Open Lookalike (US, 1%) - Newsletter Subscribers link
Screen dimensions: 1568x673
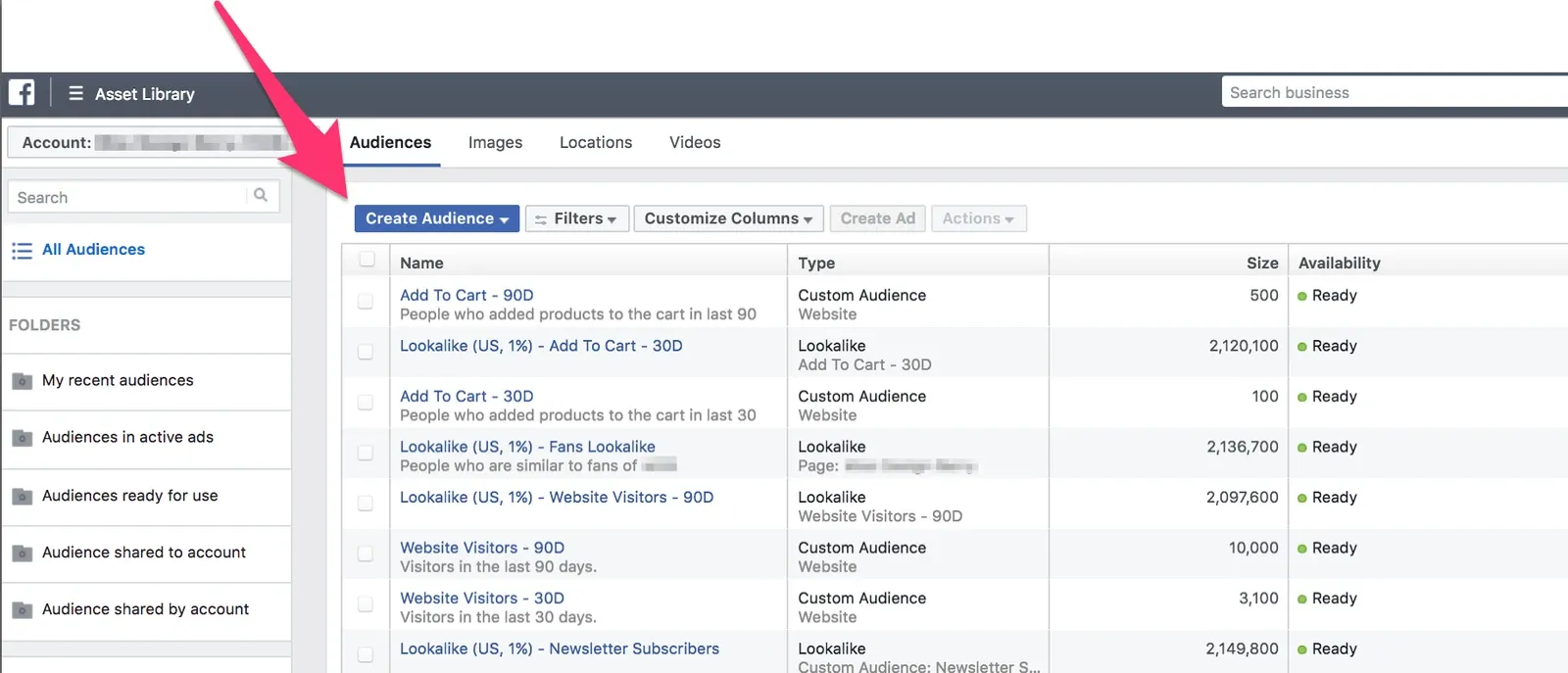[x=560, y=649]
